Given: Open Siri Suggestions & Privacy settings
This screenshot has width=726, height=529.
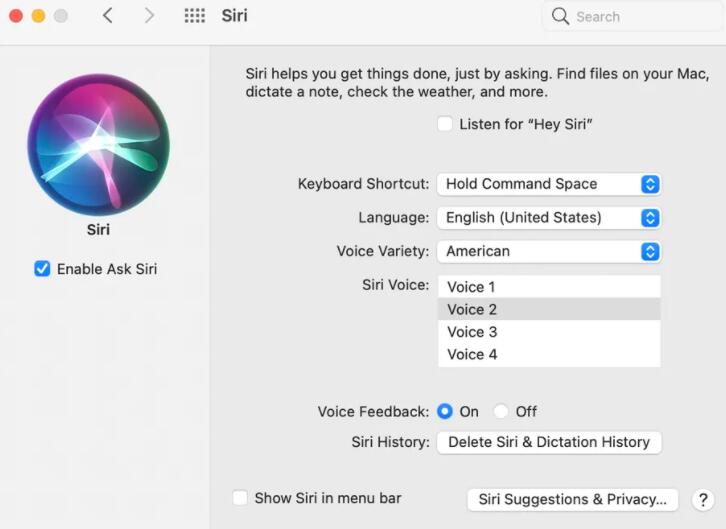Looking at the screenshot, I should click(573, 500).
